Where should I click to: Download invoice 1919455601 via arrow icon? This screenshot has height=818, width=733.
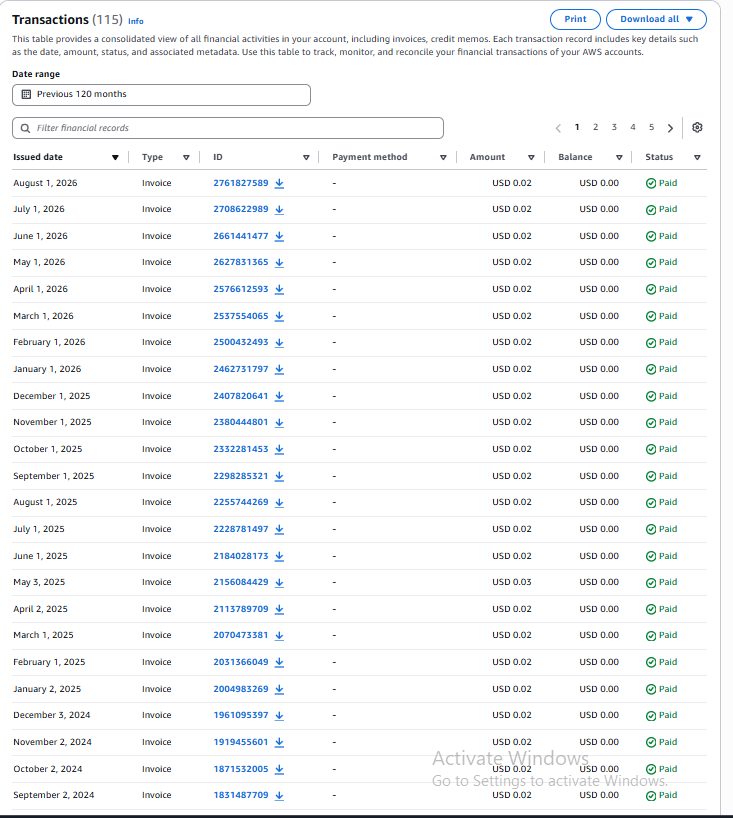[x=280, y=742]
